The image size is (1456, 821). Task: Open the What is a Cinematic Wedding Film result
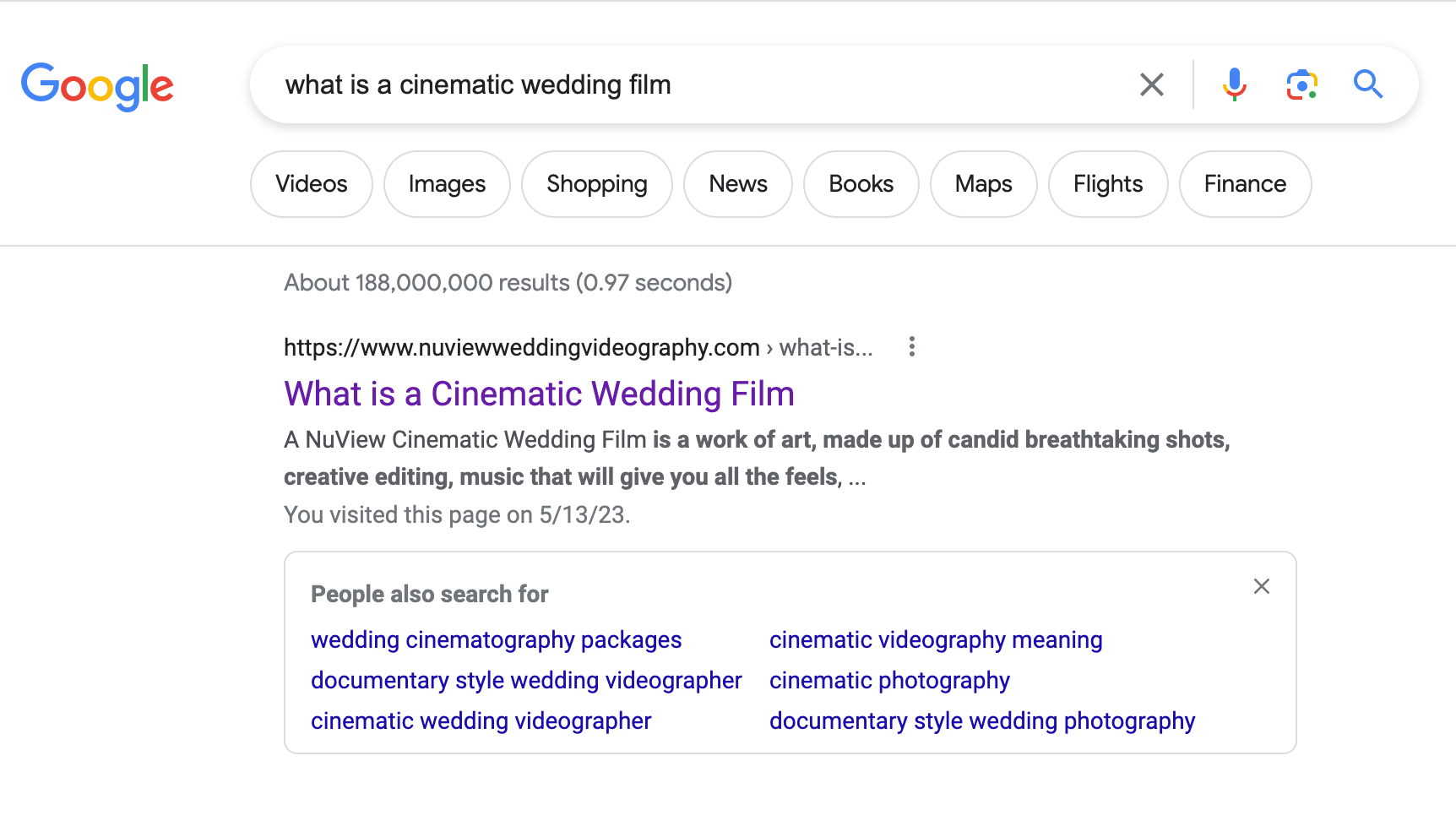[x=539, y=394]
